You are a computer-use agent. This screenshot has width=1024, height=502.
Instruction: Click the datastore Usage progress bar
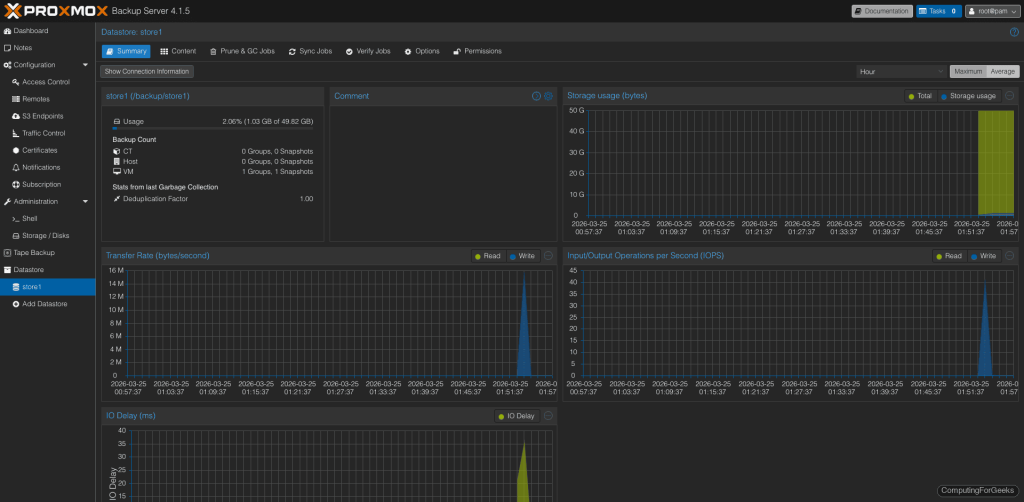point(213,129)
